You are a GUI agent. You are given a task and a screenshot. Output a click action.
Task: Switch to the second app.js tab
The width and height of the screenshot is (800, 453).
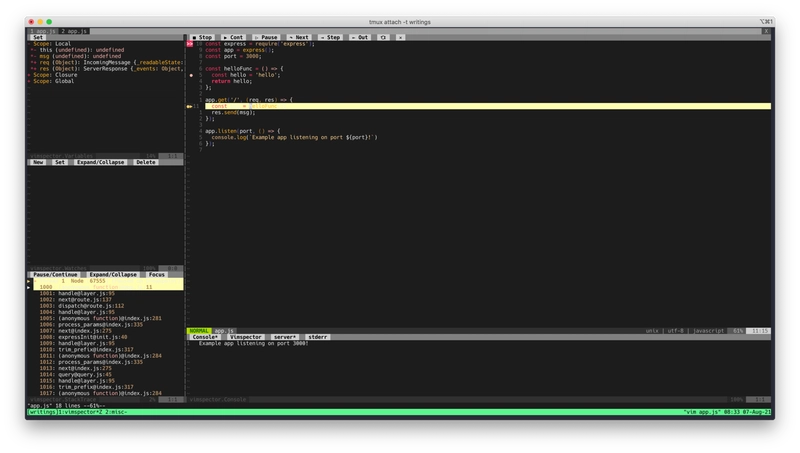(74, 31)
